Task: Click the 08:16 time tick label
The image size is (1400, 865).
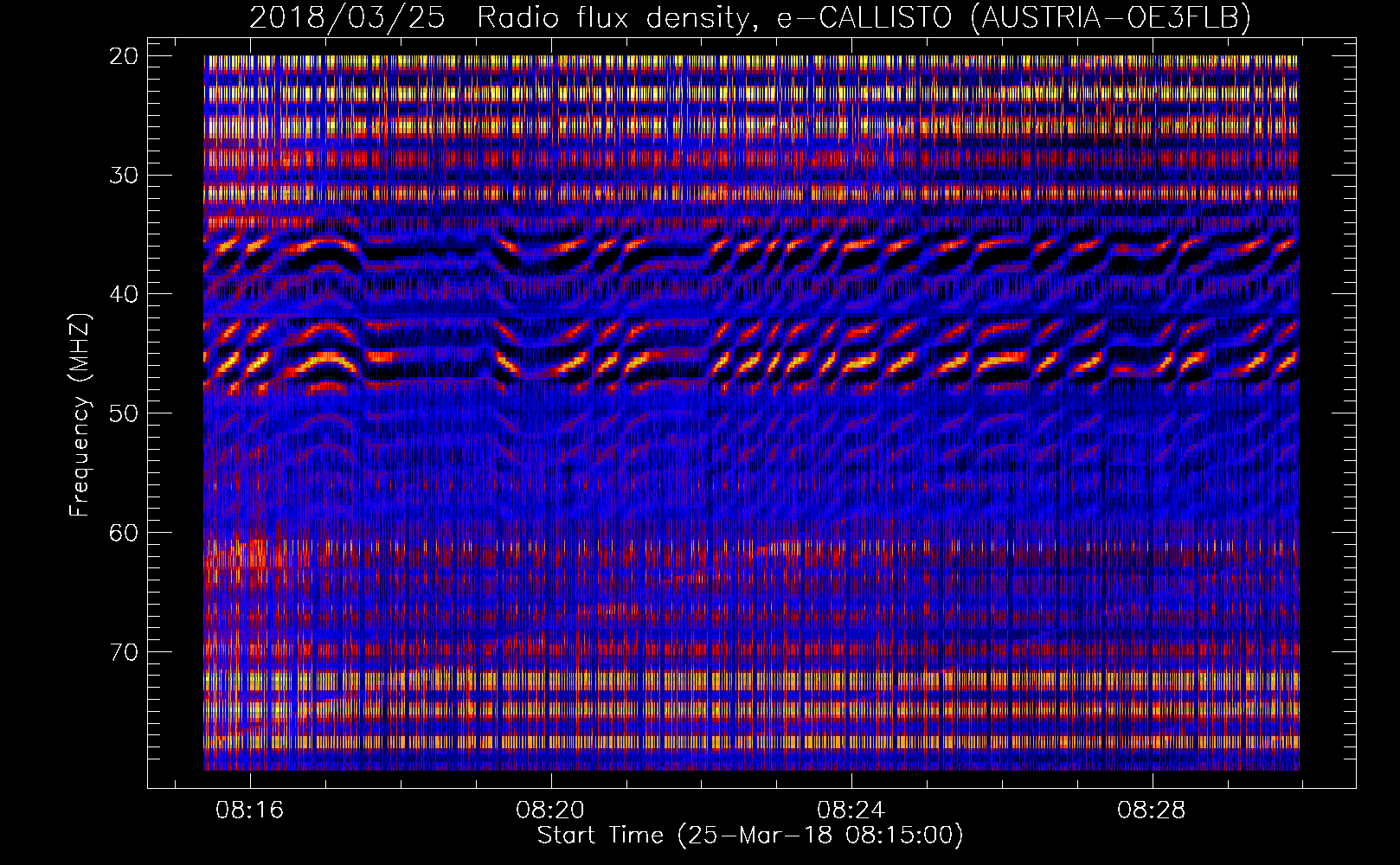Action: 250,811
